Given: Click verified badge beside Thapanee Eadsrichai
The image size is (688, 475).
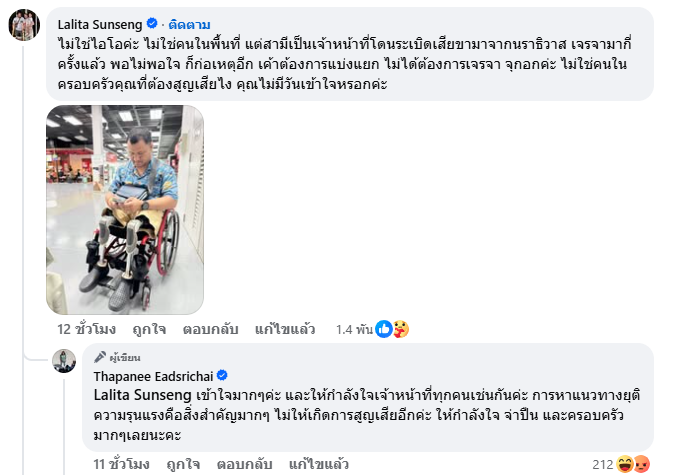Looking at the screenshot, I should click(222, 375).
